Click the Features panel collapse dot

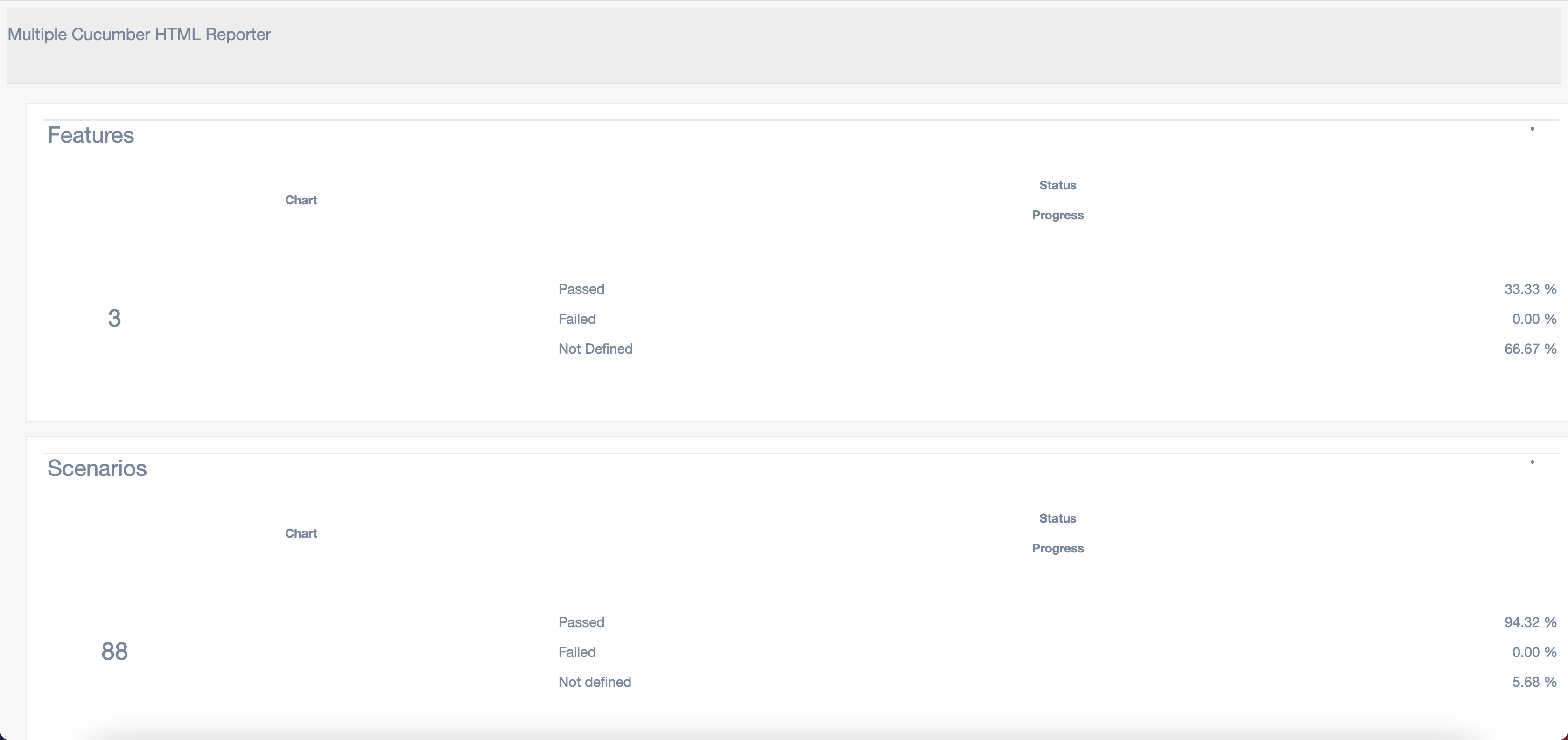coord(1533,129)
